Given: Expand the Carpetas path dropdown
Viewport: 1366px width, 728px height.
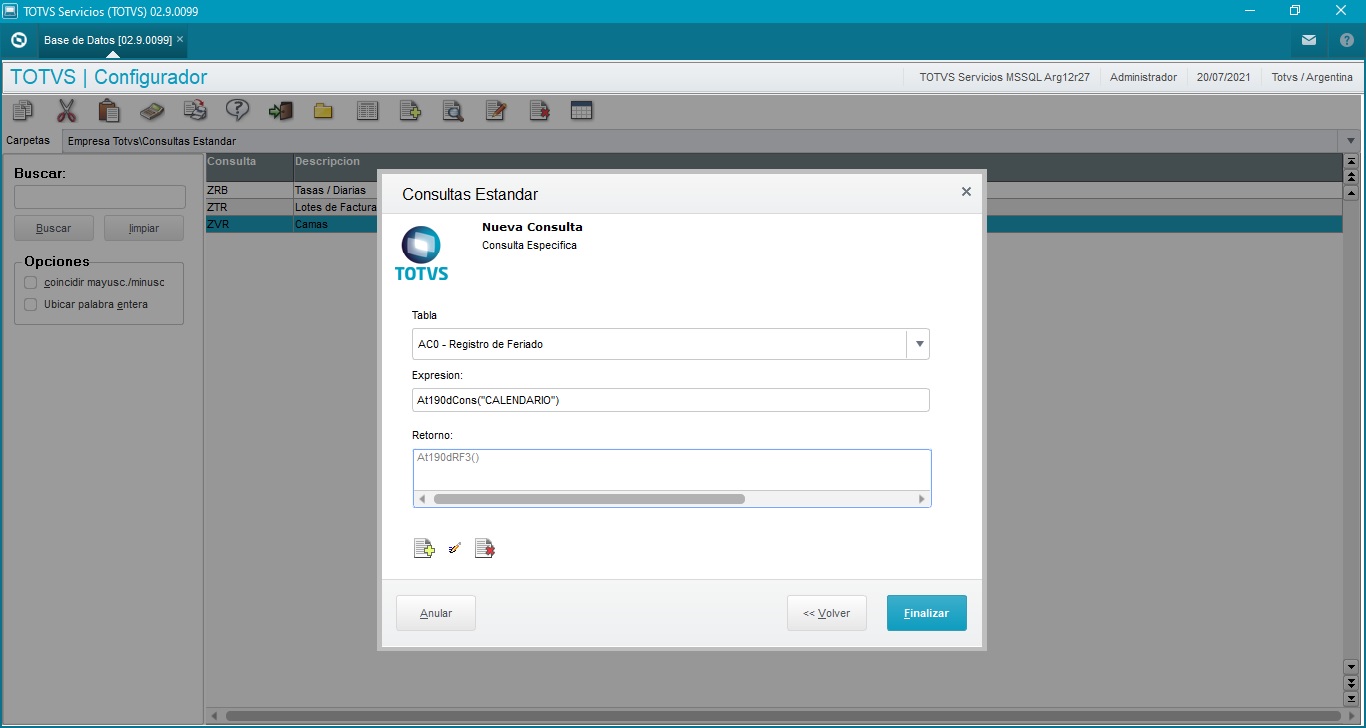Looking at the screenshot, I should [1351, 141].
